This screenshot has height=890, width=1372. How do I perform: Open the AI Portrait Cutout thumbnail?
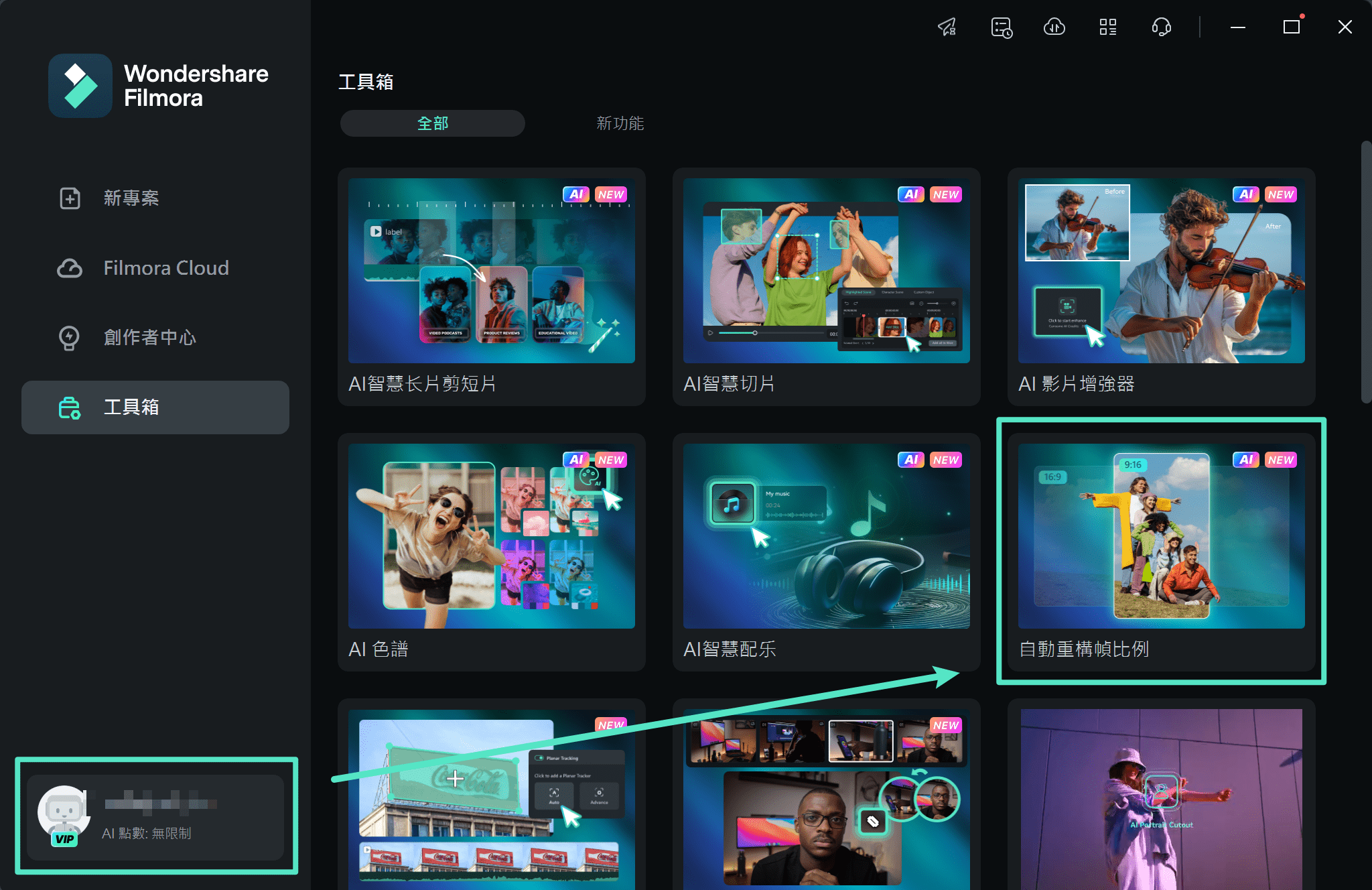click(1162, 800)
